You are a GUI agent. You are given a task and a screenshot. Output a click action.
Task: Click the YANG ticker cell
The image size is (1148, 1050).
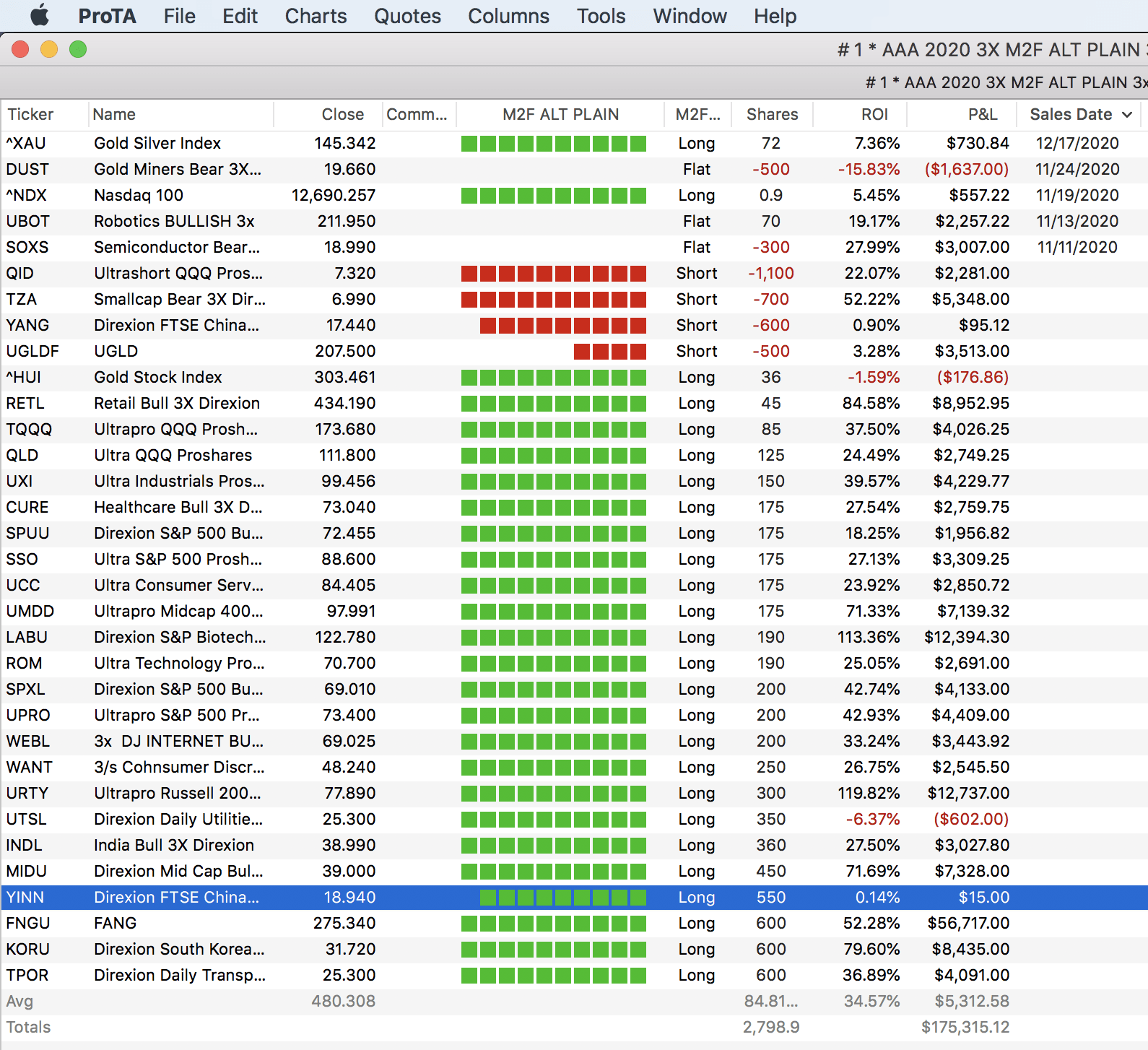click(x=27, y=325)
